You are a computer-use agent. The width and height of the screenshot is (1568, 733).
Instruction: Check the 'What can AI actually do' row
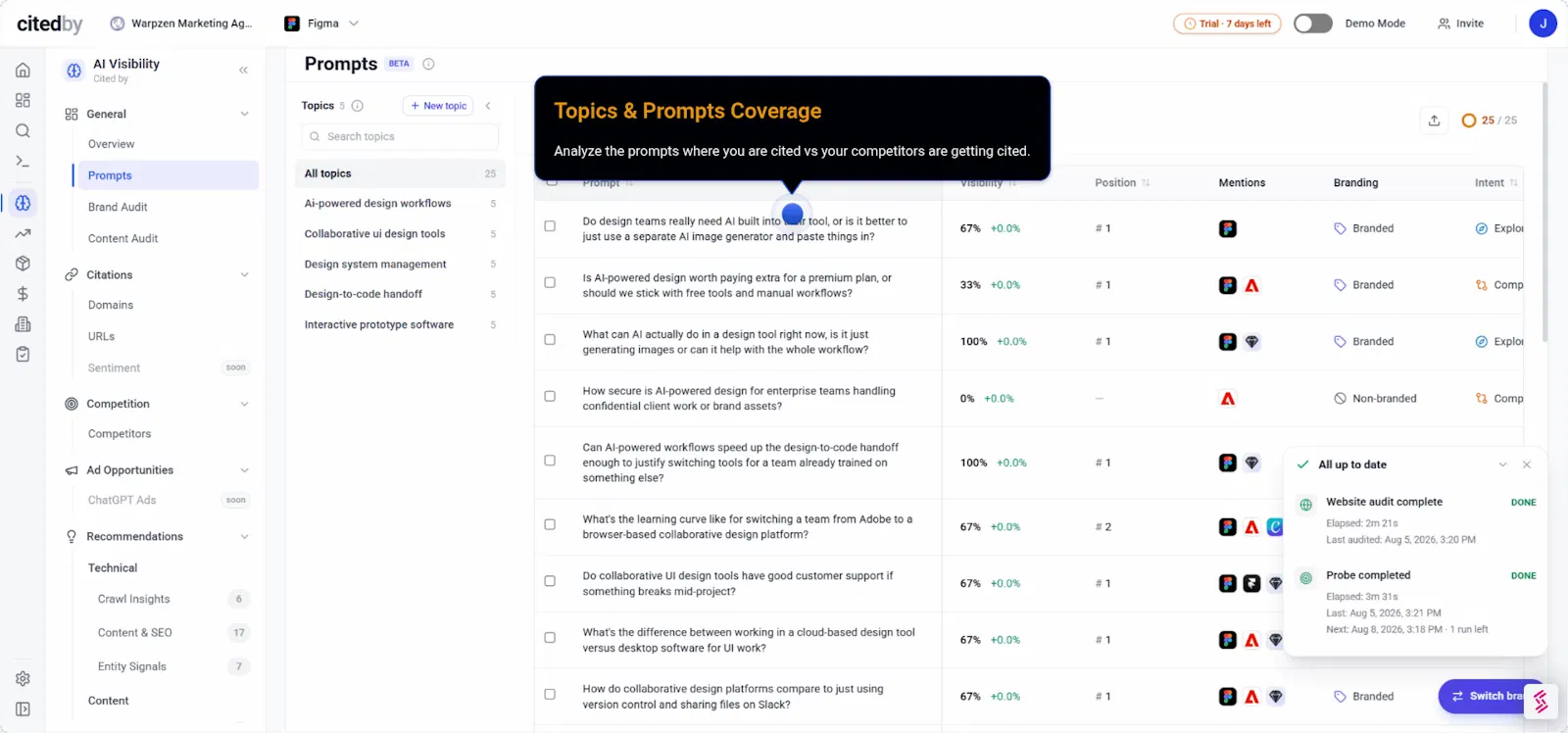pos(550,339)
